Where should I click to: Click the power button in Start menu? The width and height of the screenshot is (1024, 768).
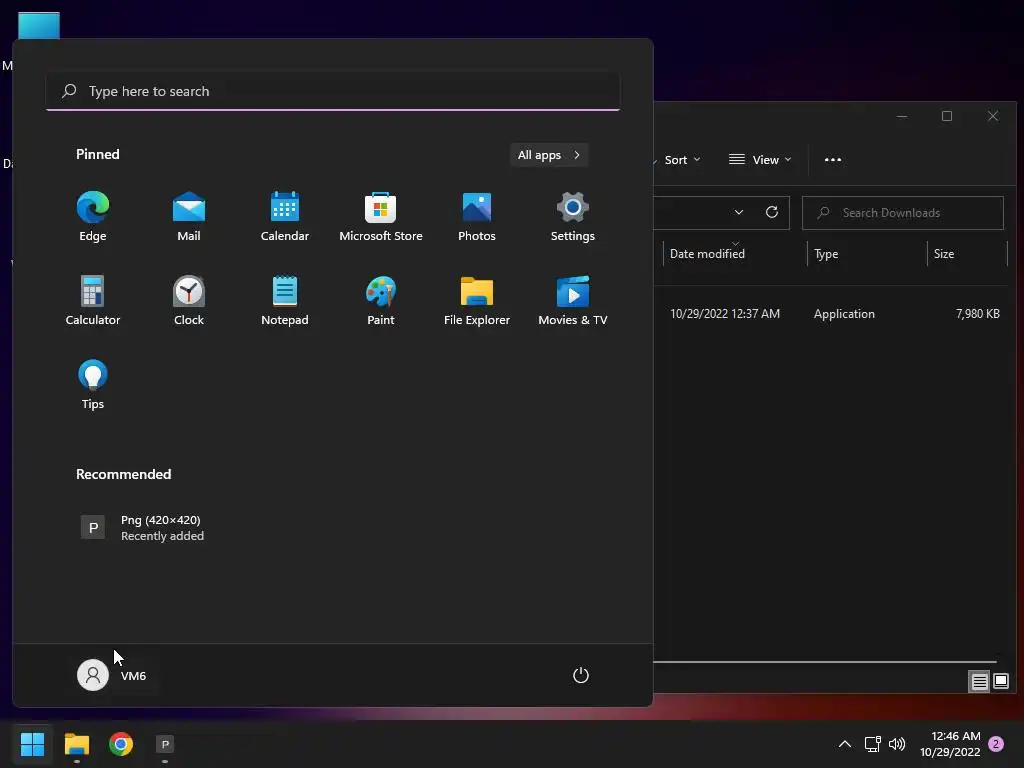[581, 675]
